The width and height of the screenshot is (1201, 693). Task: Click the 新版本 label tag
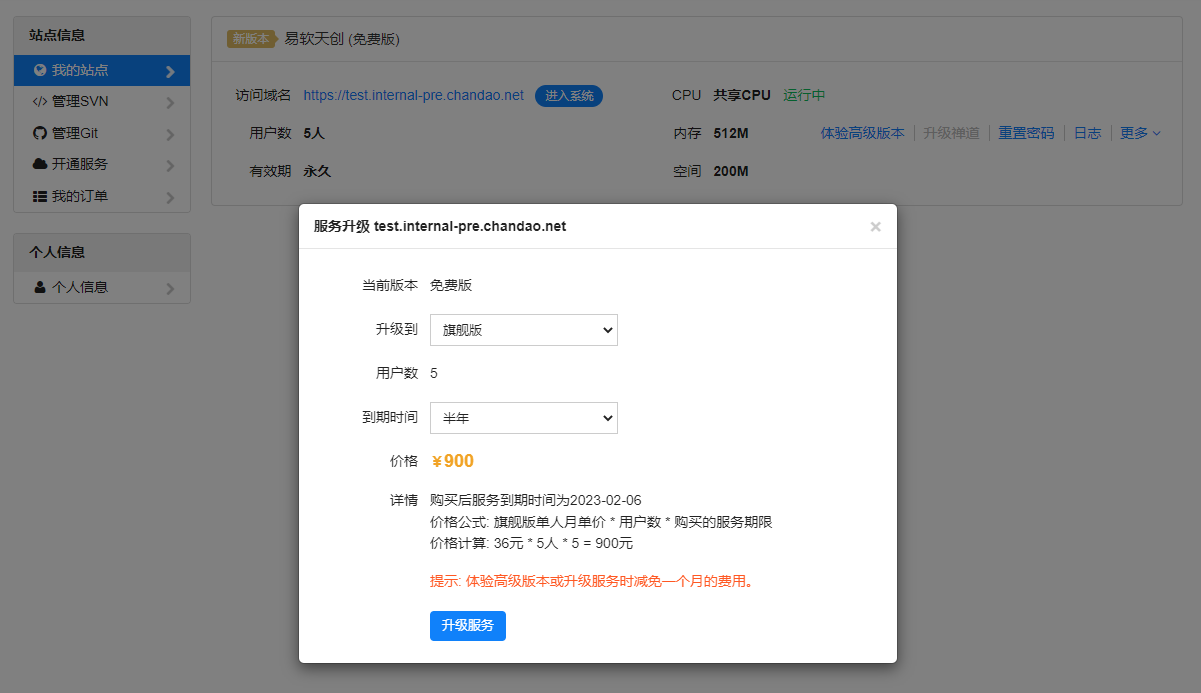click(x=250, y=39)
